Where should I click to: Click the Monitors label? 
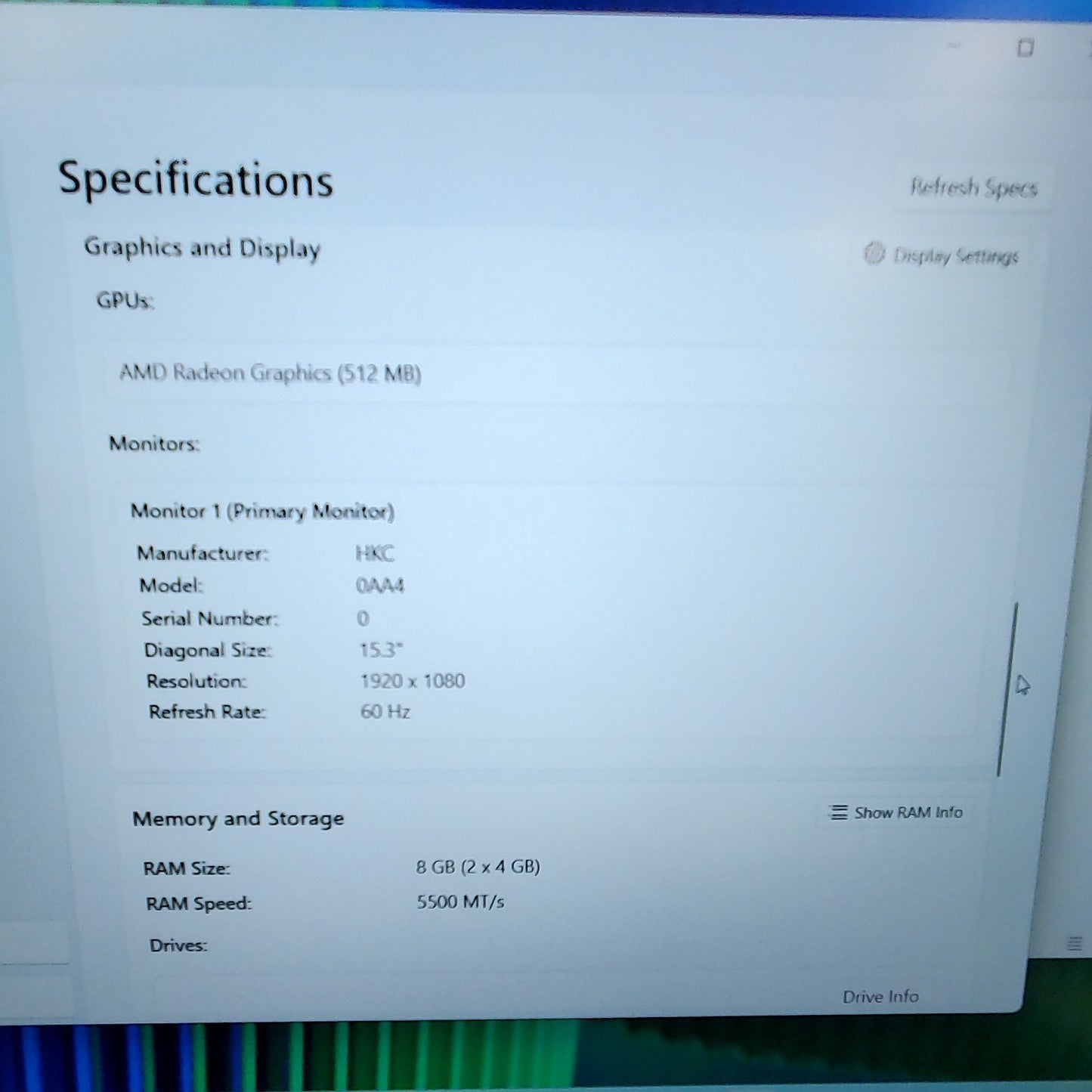[154, 444]
